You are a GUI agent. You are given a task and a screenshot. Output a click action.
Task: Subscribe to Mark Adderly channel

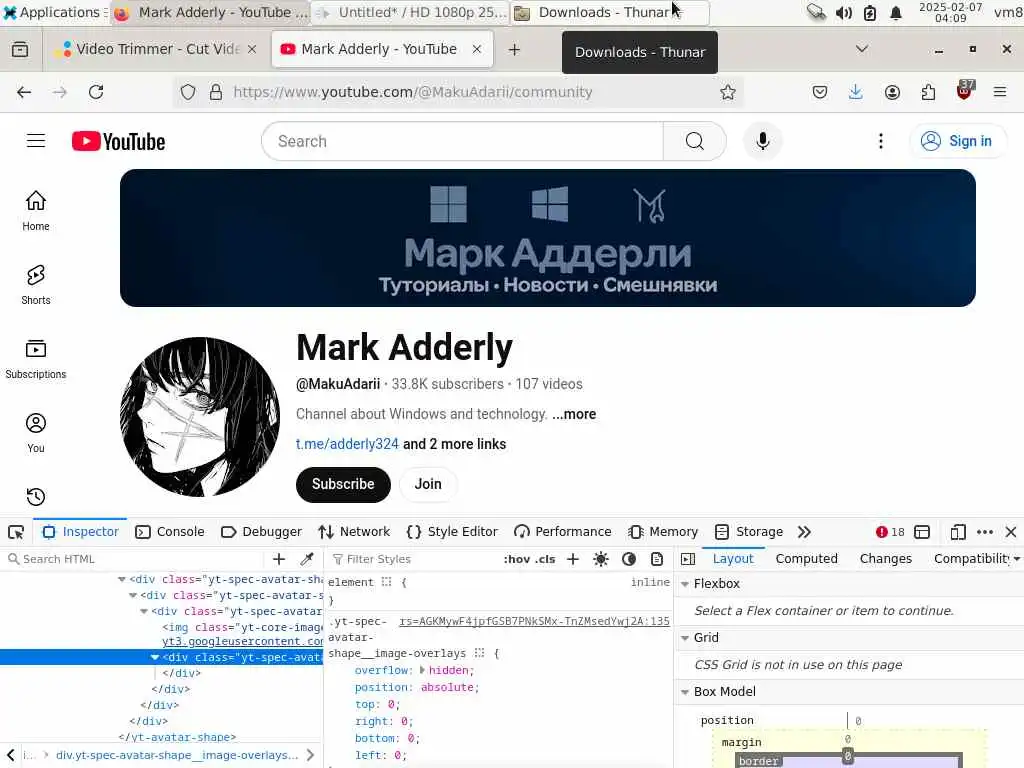click(343, 485)
